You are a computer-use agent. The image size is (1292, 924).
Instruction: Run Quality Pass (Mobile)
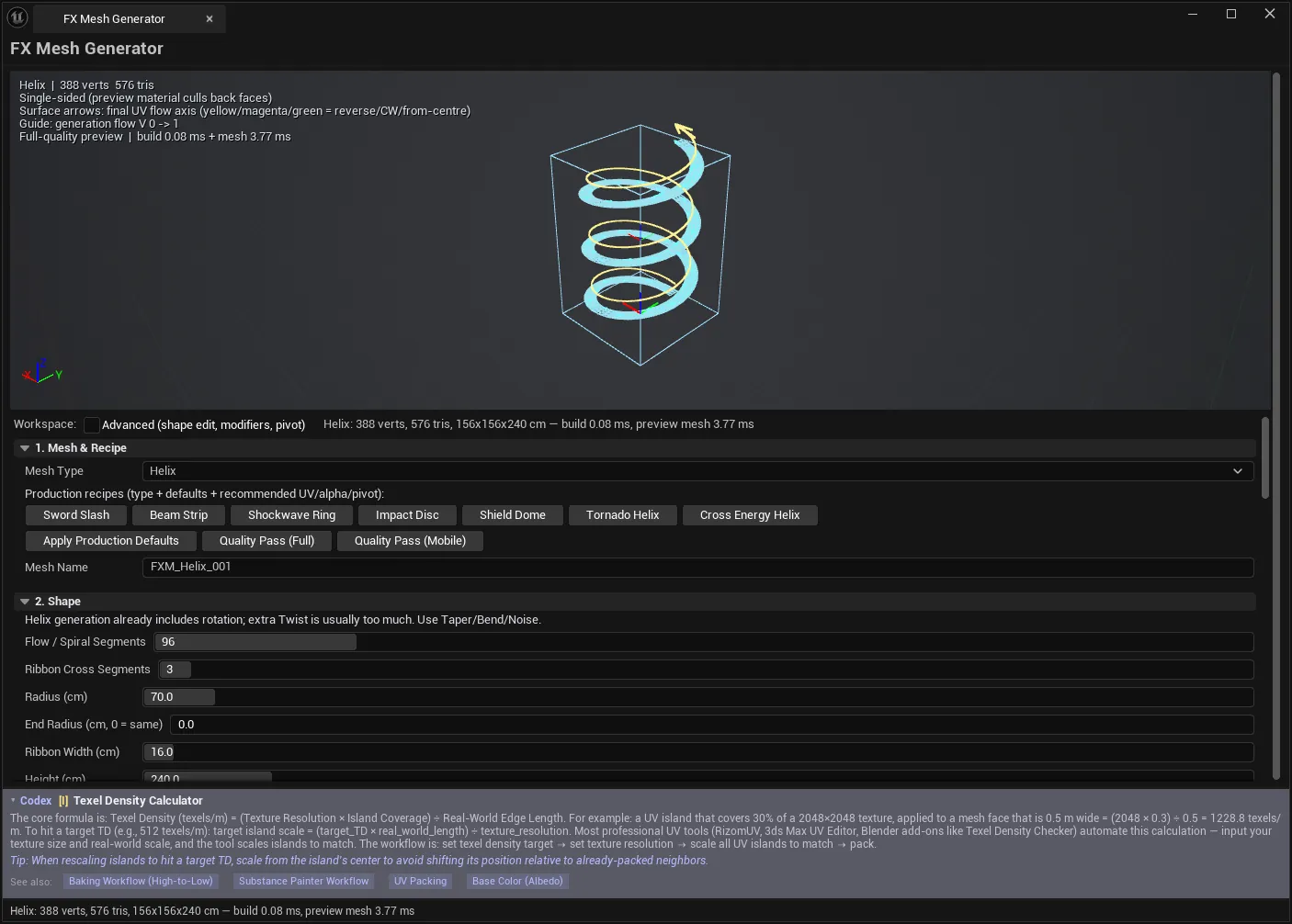coord(410,541)
